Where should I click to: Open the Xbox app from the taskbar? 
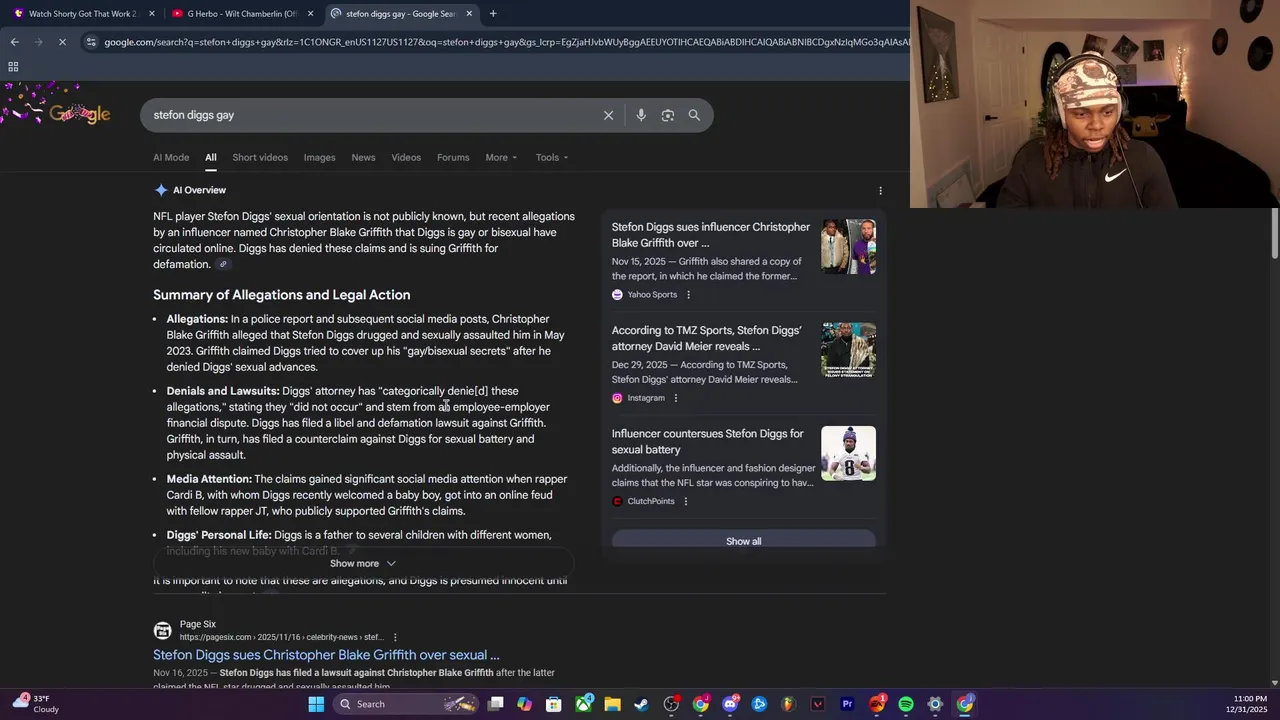(x=583, y=704)
